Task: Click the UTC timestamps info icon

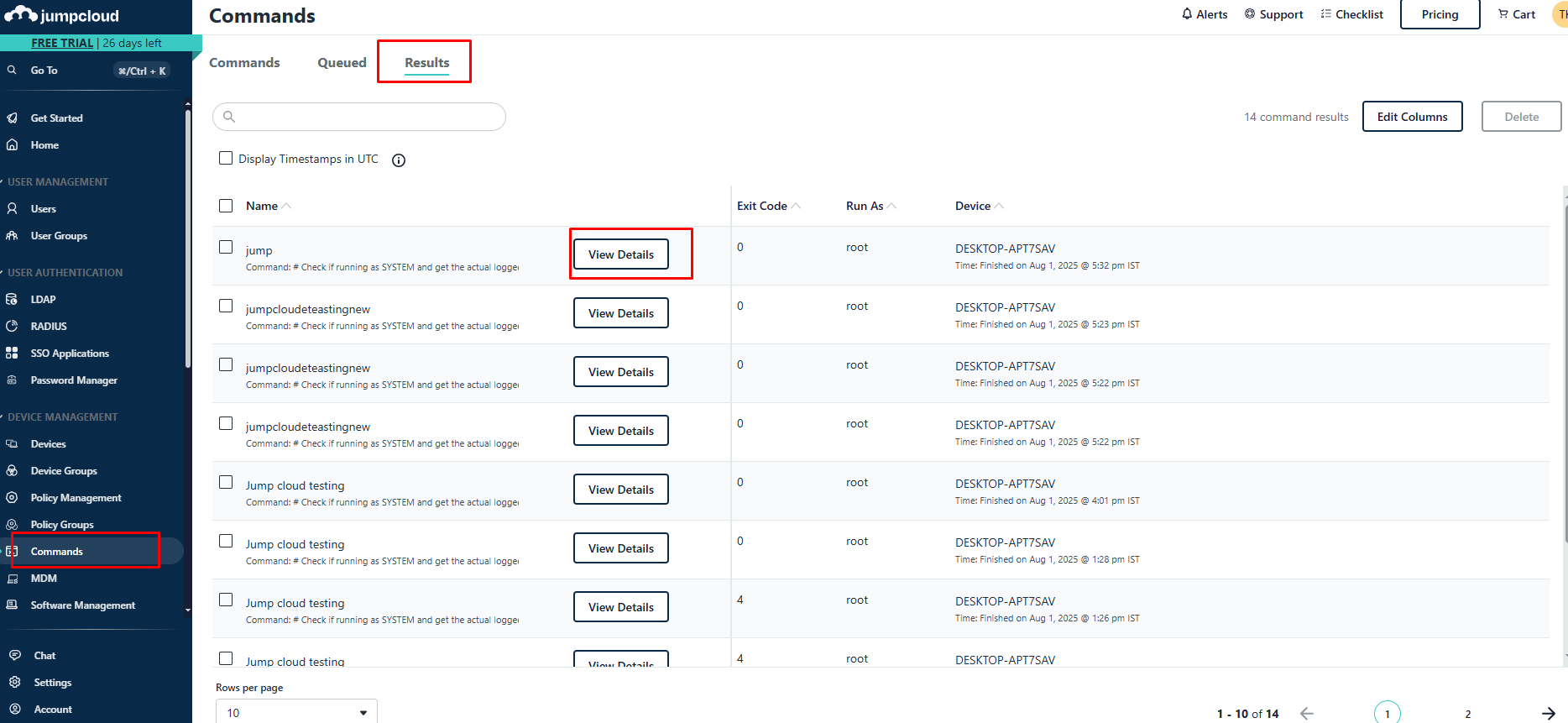Action: (x=399, y=160)
